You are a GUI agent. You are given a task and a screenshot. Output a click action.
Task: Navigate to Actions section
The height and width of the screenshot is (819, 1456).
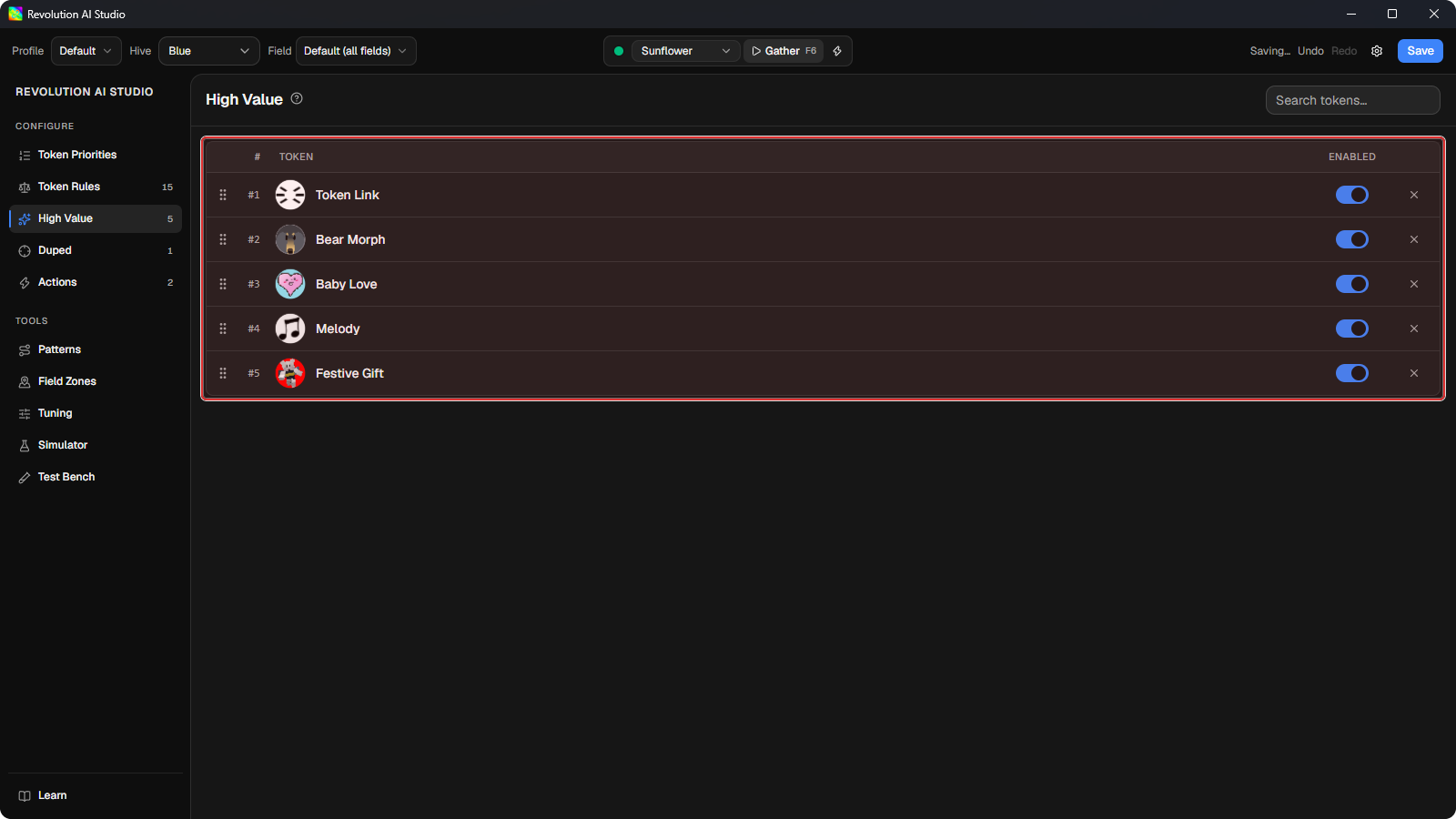[96, 282]
